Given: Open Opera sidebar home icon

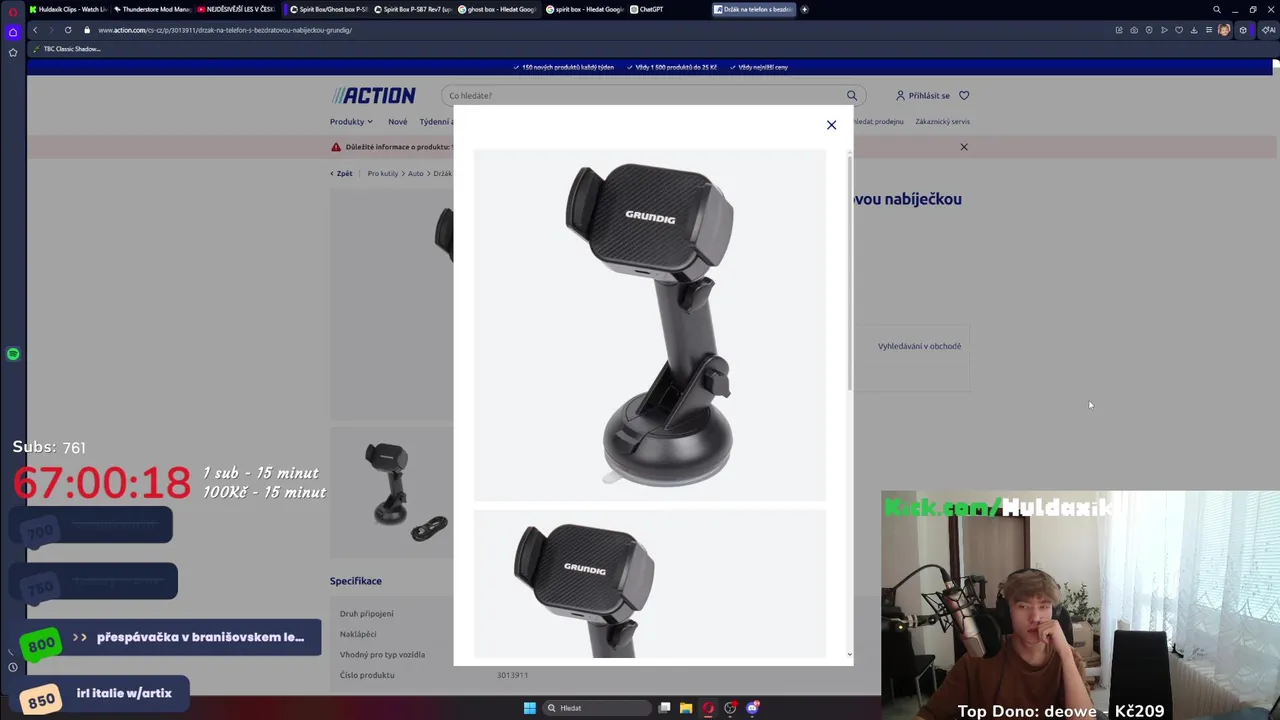Looking at the screenshot, I should (13, 32).
